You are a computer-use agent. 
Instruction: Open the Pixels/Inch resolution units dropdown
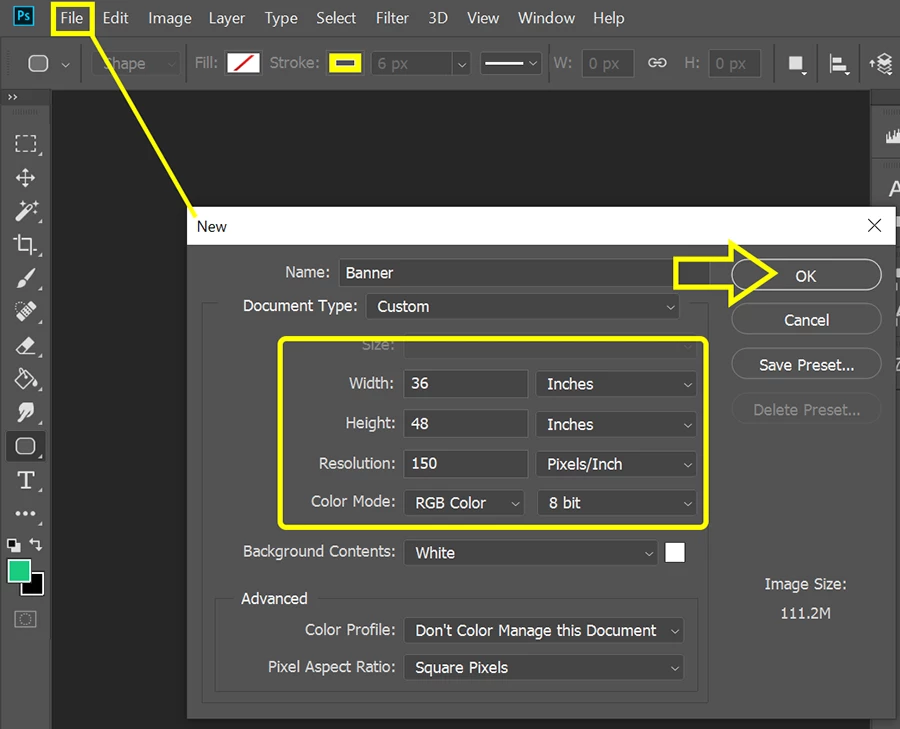tap(616, 464)
